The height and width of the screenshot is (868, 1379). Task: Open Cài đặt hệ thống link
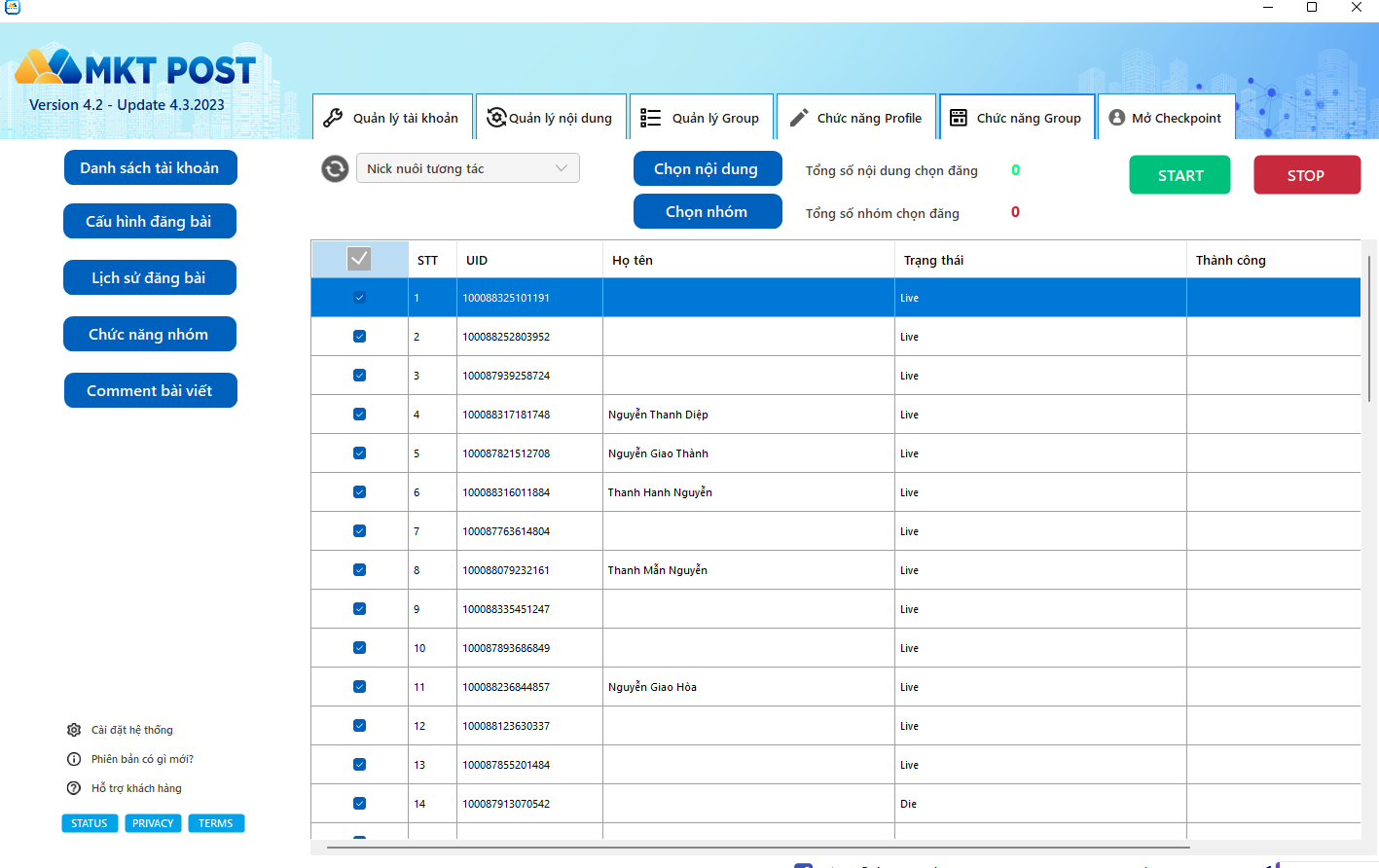pyautogui.click(x=132, y=730)
